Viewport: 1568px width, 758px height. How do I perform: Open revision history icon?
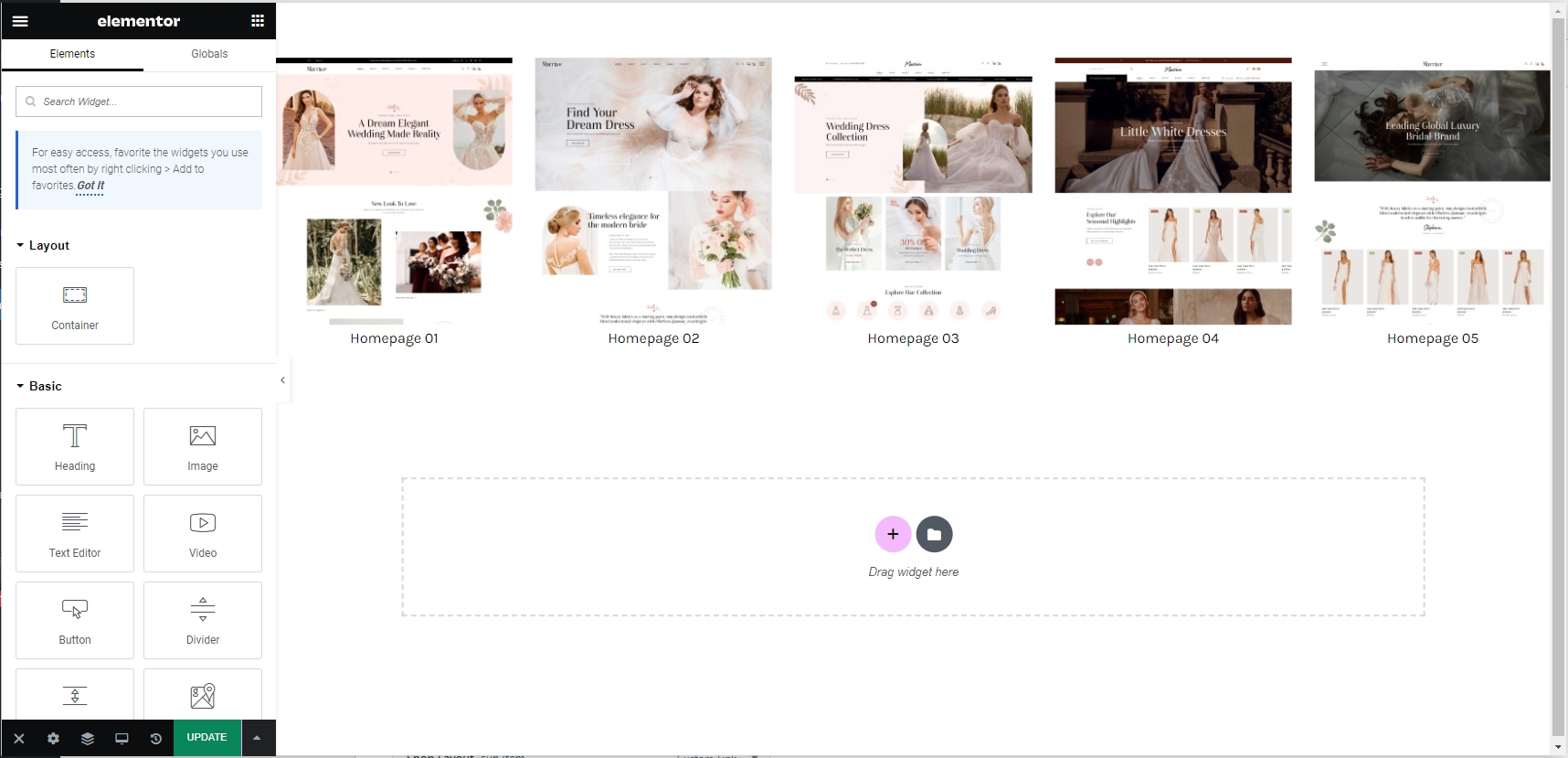point(156,738)
